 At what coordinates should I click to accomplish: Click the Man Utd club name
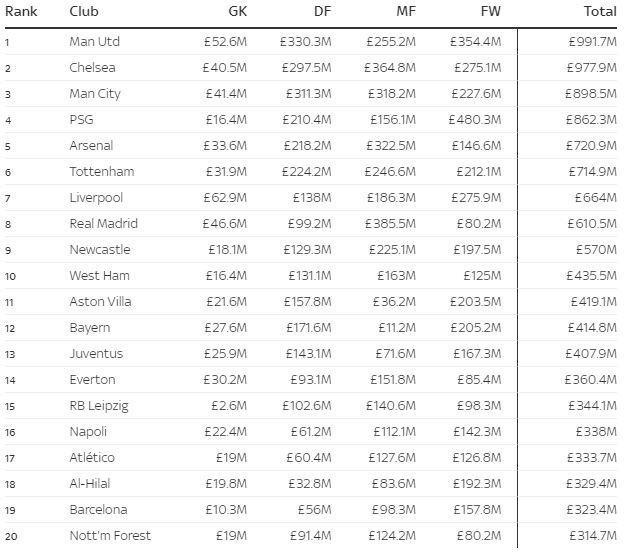click(x=94, y=41)
